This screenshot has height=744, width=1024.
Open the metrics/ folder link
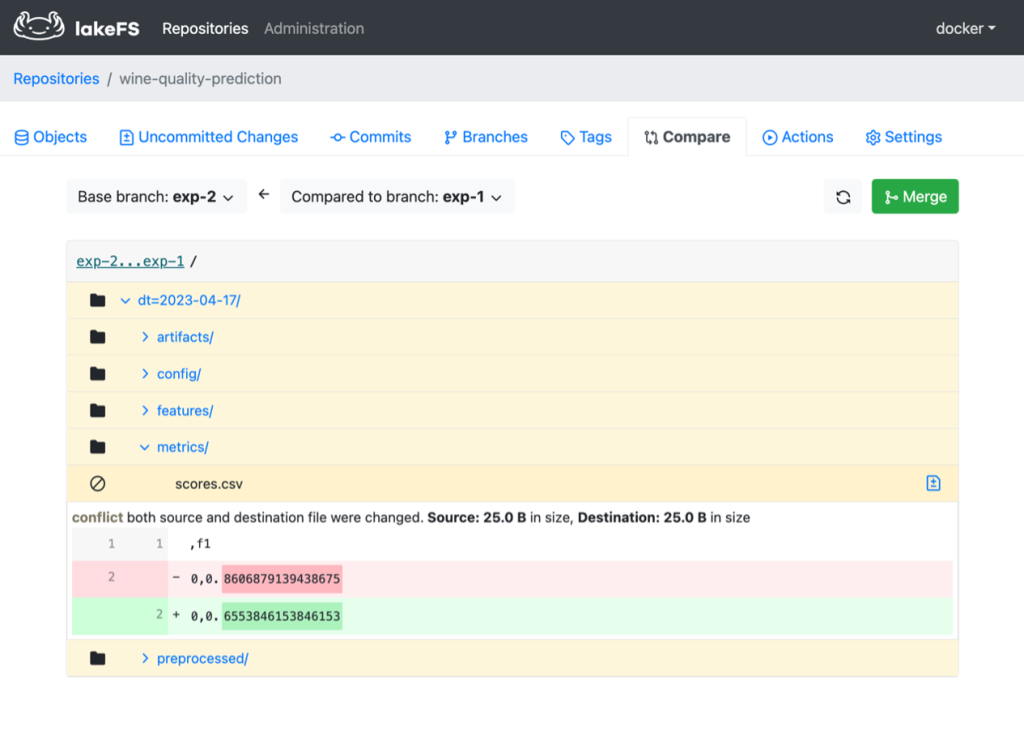[183, 447]
